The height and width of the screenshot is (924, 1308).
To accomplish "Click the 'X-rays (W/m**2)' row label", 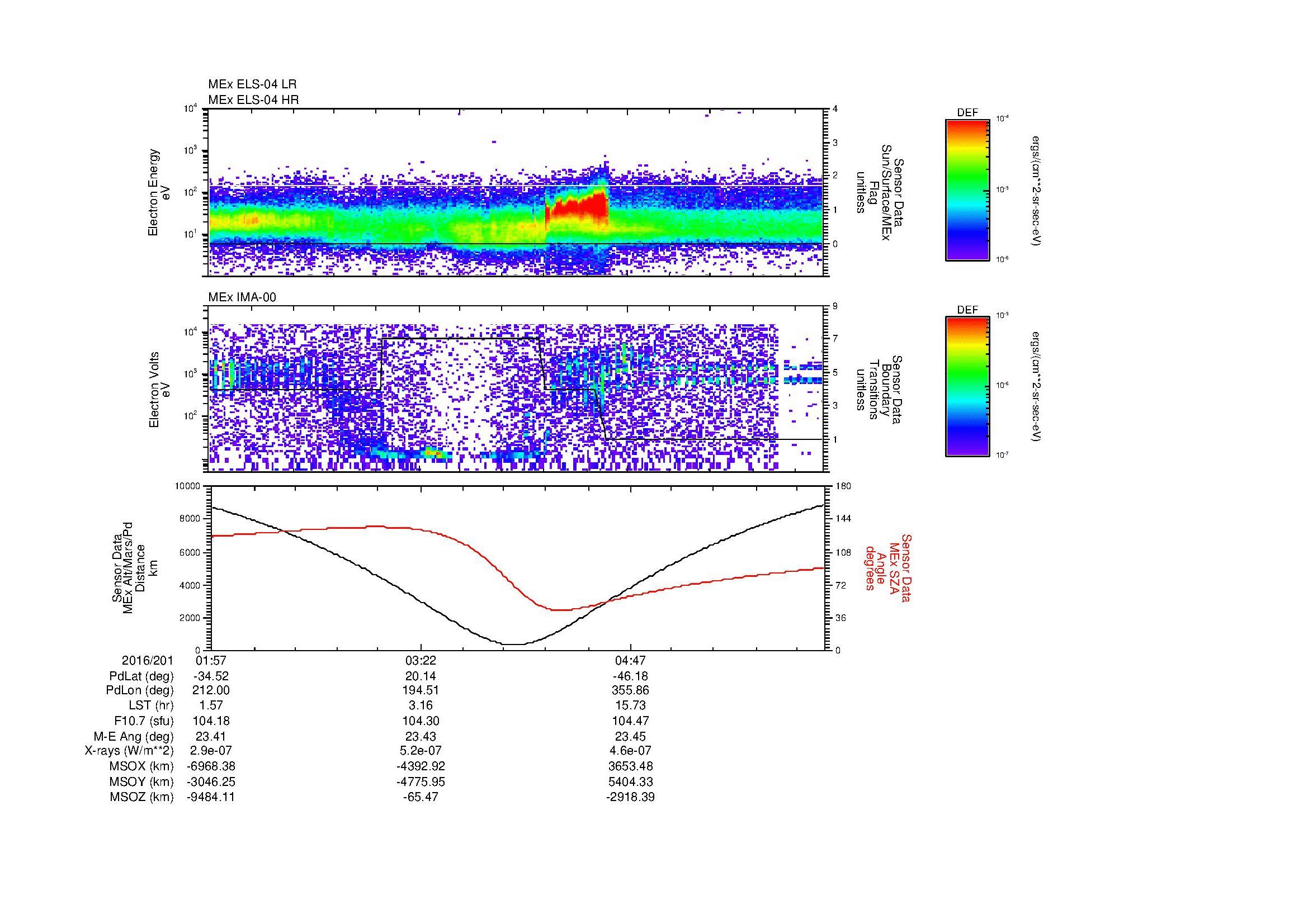I will click(129, 751).
